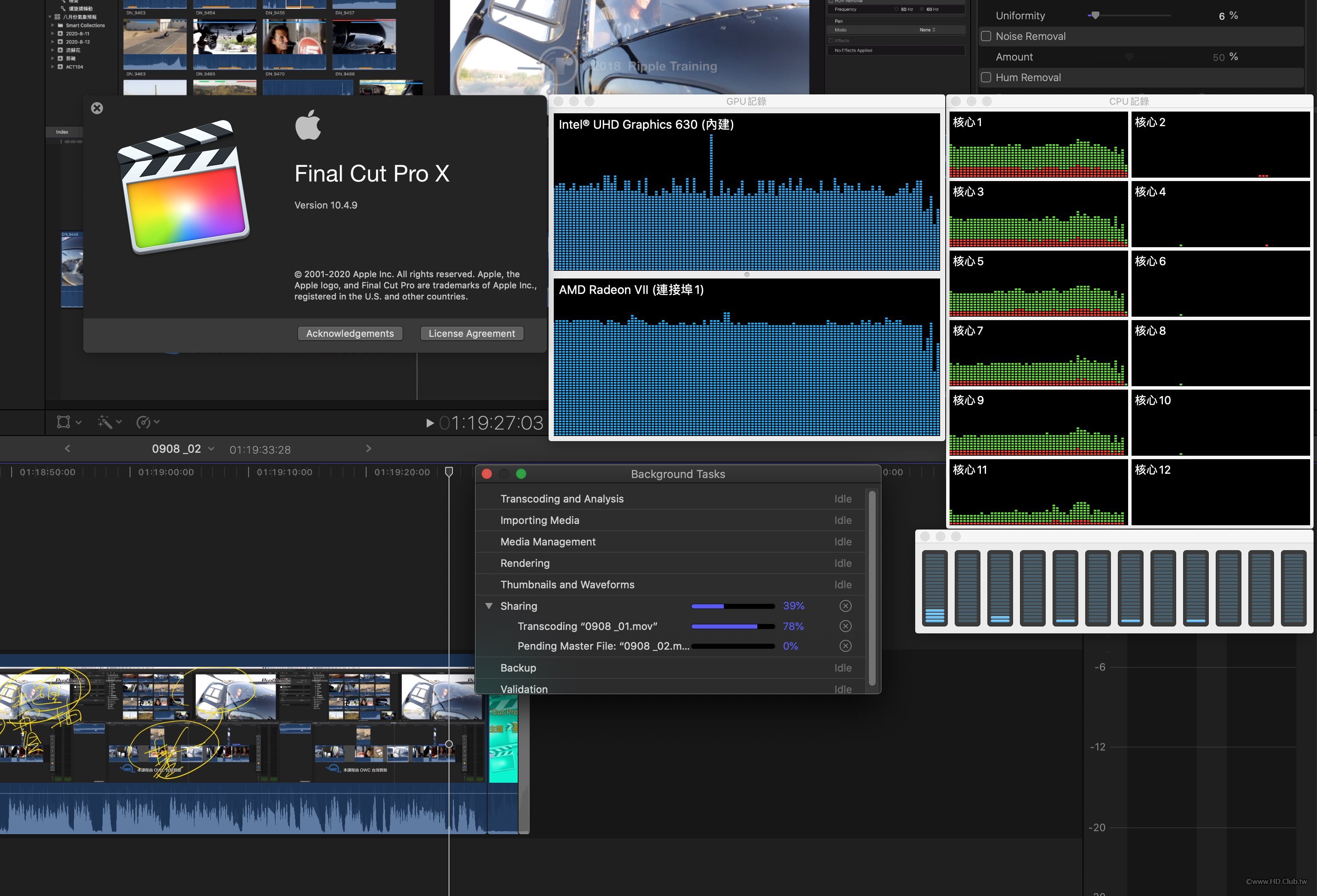Expand the Smart Collections folder
The height and width of the screenshot is (896, 1317).
click(53, 25)
